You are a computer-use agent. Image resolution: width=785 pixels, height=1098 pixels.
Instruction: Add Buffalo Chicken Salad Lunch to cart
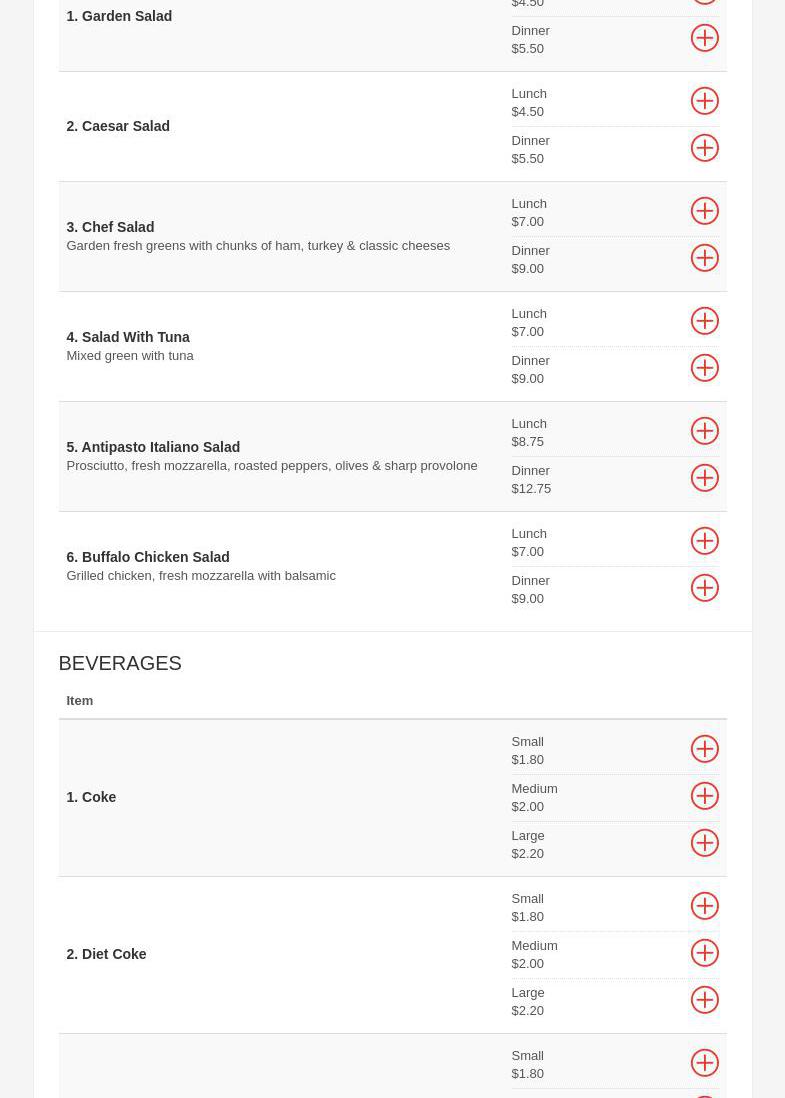pyautogui.click(x=704, y=541)
